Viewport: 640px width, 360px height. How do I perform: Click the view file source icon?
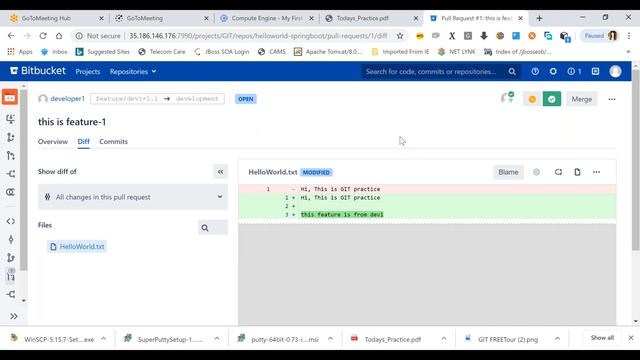pyautogui.click(x=577, y=172)
